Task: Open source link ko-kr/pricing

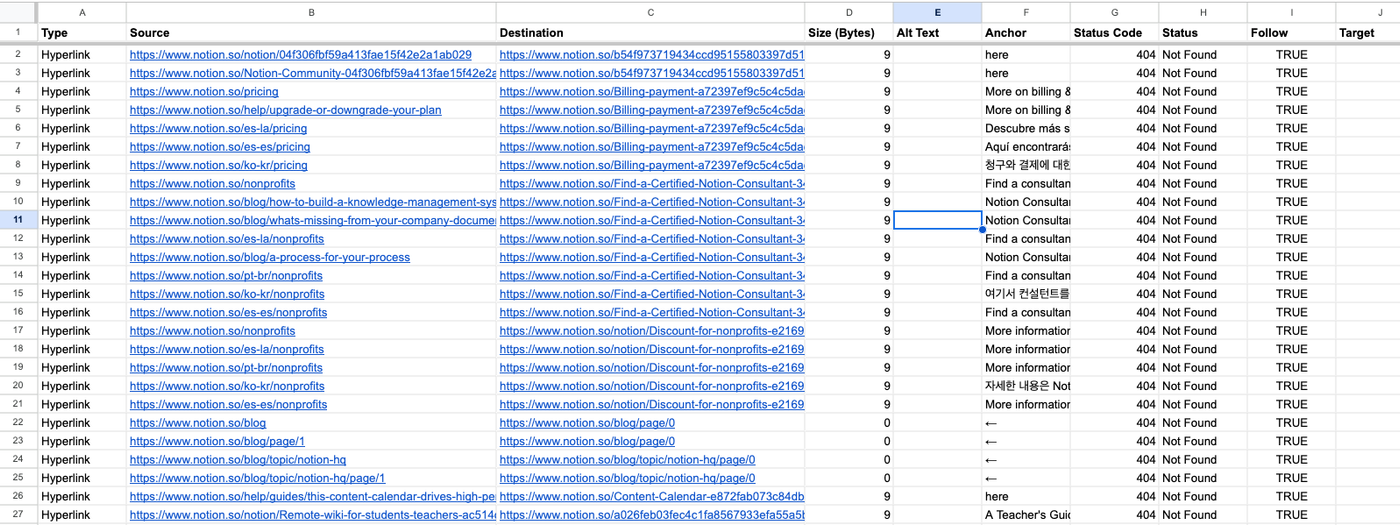Action: point(219,165)
